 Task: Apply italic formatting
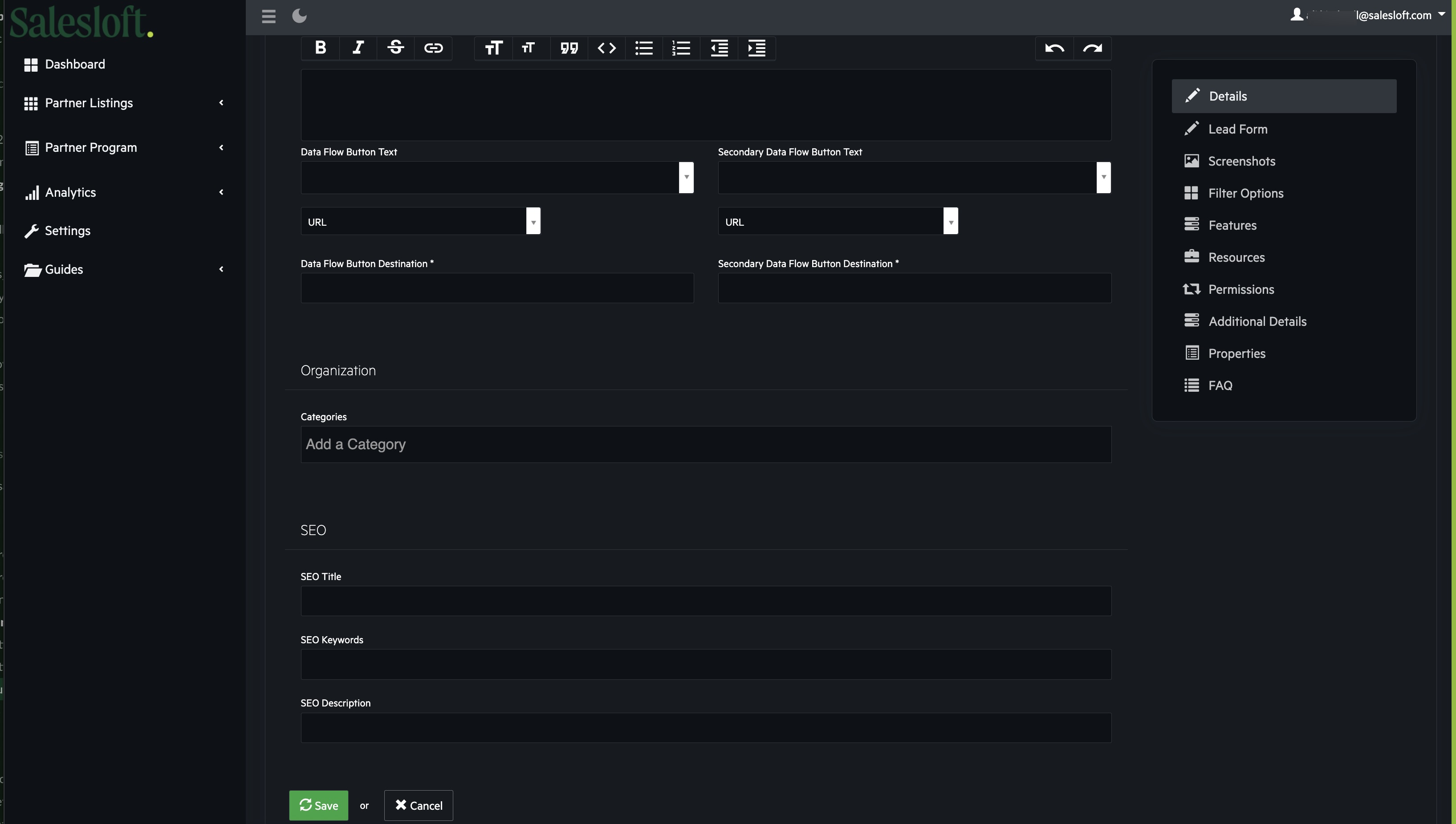(357, 48)
